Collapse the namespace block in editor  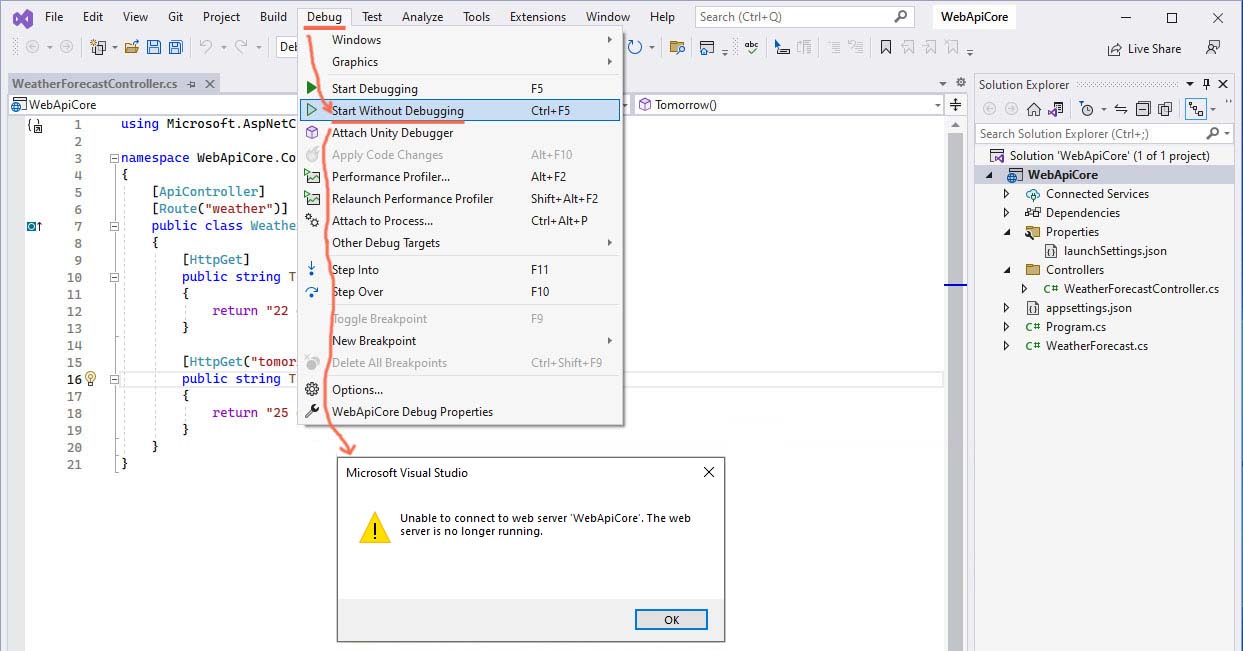coord(114,158)
